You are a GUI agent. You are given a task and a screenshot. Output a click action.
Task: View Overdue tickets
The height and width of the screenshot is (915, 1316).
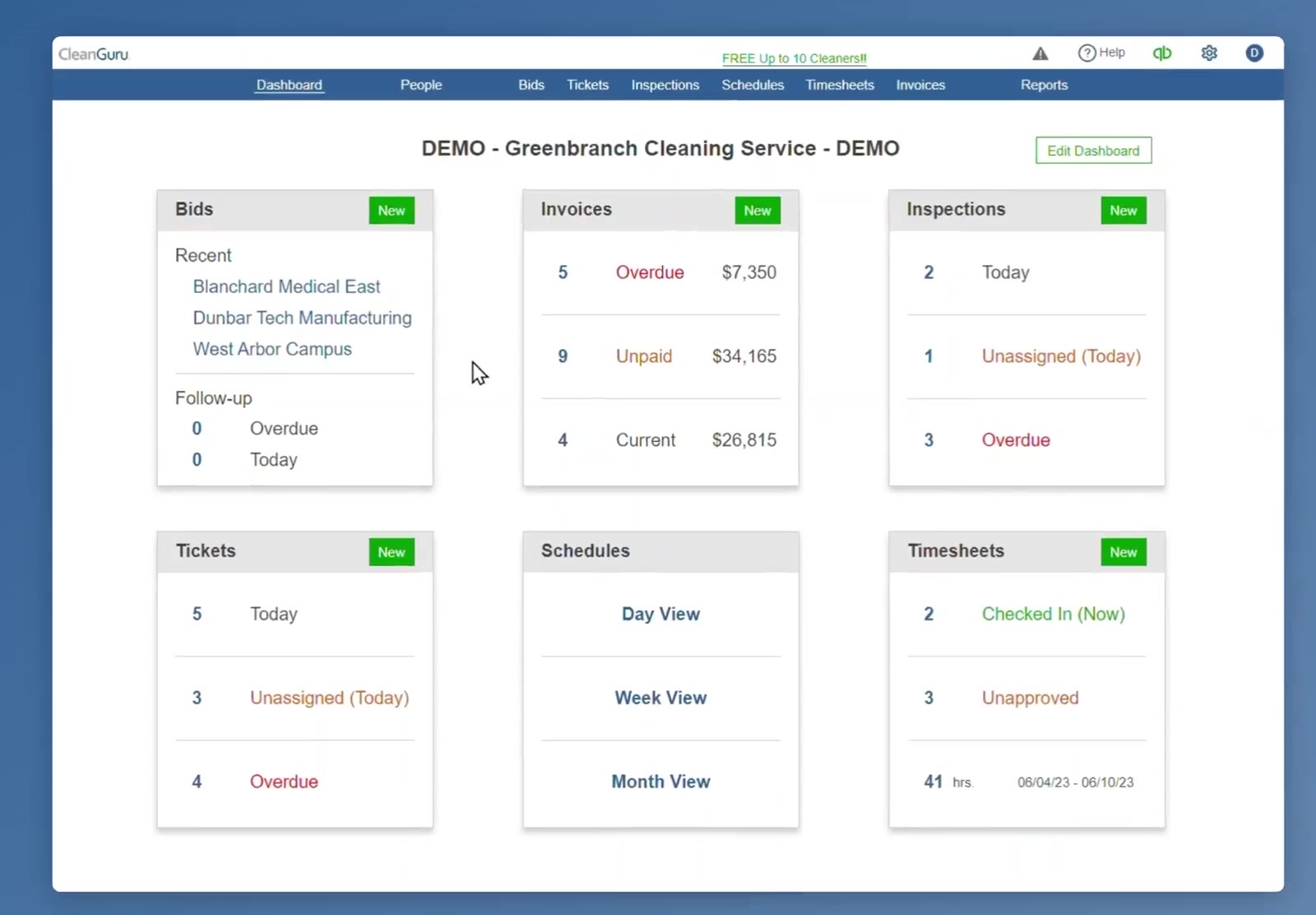[x=284, y=782]
